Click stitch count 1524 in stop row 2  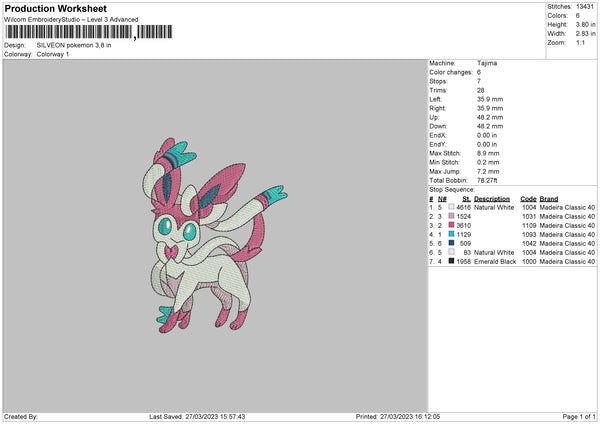point(463,217)
